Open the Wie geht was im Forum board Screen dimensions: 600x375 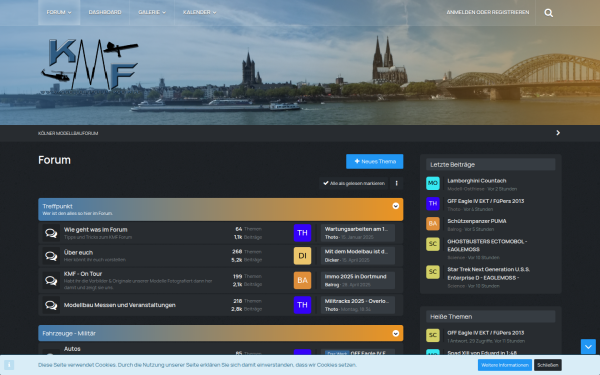tap(96, 230)
